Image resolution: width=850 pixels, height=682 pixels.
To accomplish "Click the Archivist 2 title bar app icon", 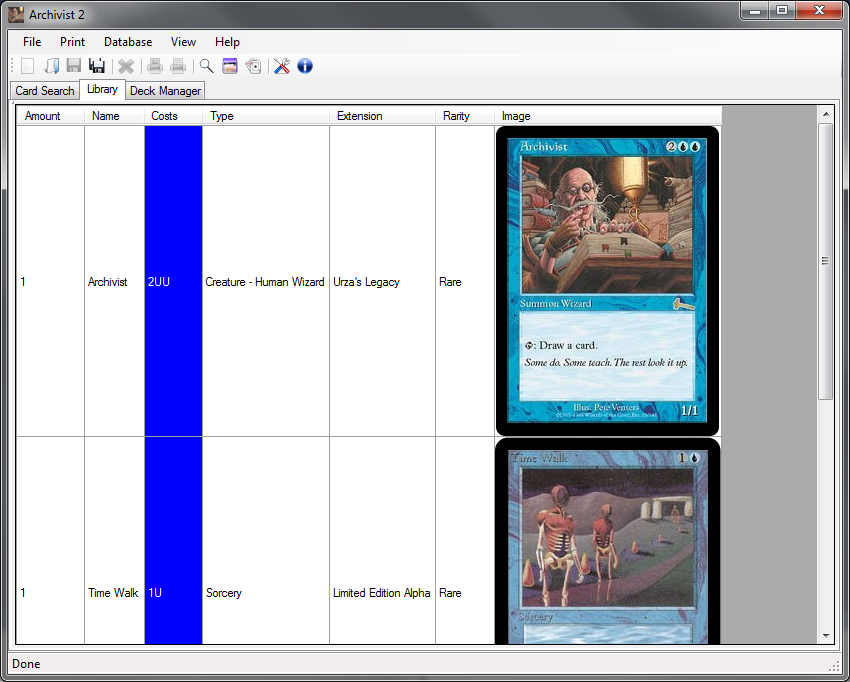I will pyautogui.click(x=16, y=15).
